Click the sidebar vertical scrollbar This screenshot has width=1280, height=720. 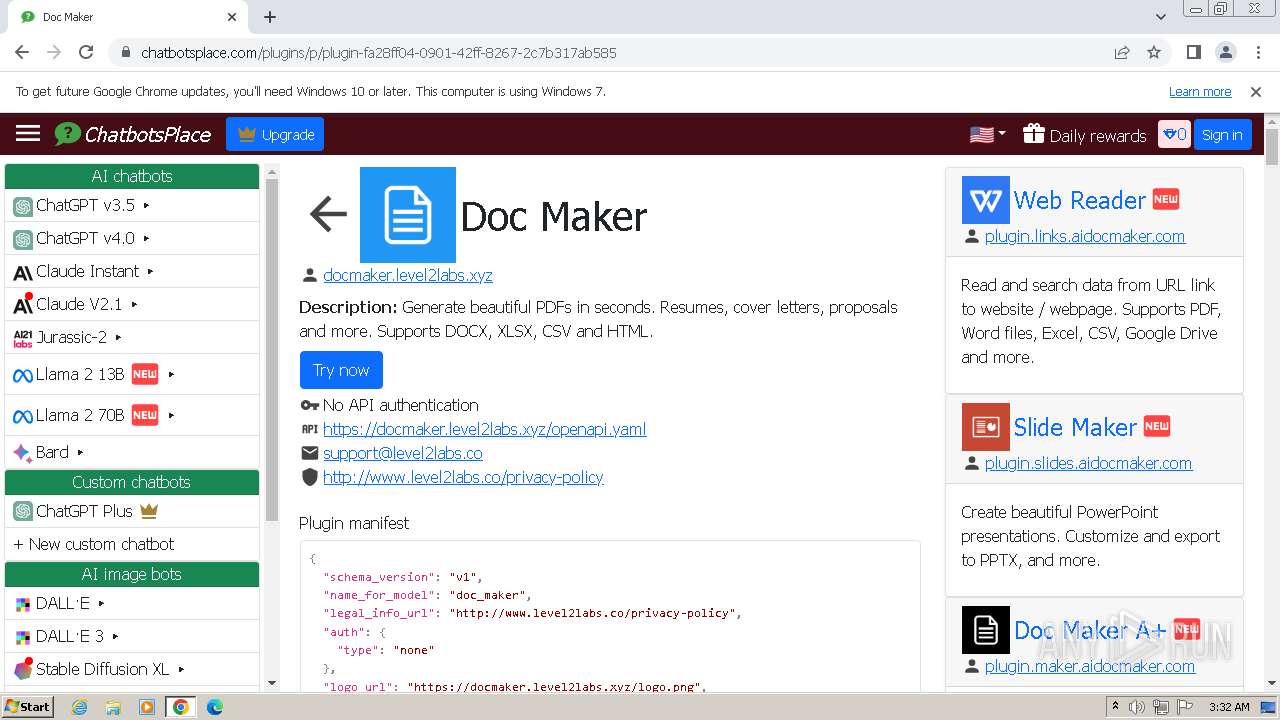point(272,350)
